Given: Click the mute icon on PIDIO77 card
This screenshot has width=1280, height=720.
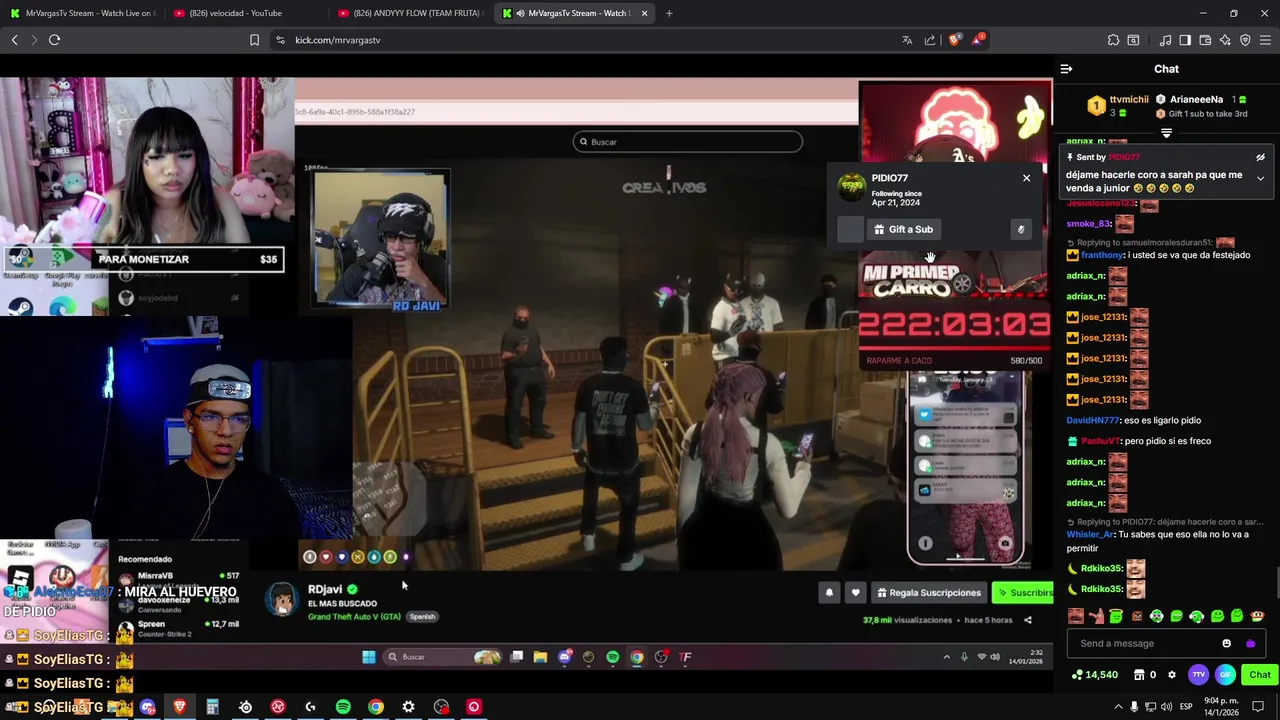Looking at the screenshot, I should 1021,229.
